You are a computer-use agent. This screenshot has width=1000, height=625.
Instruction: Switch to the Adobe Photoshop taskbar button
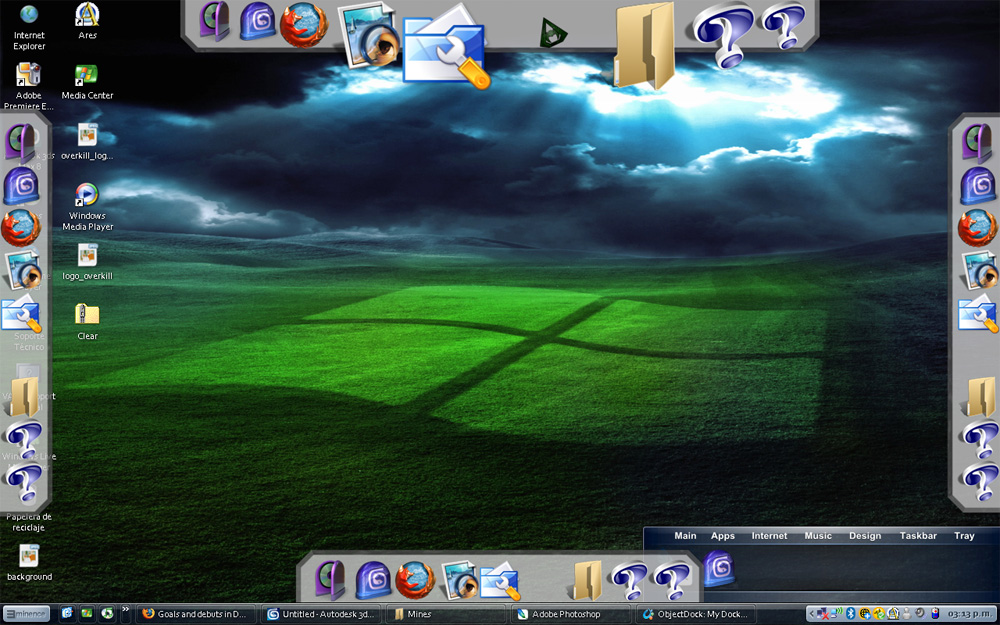click(565, 614)
